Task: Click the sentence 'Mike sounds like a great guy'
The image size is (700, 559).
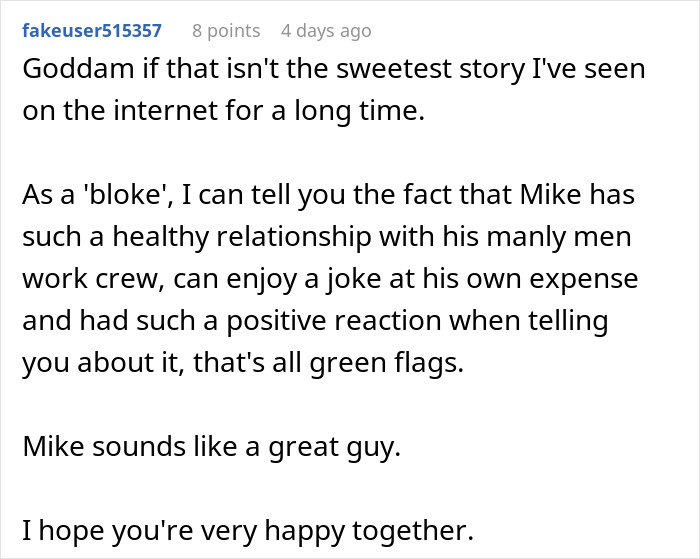Action: (x=211, y=444)
